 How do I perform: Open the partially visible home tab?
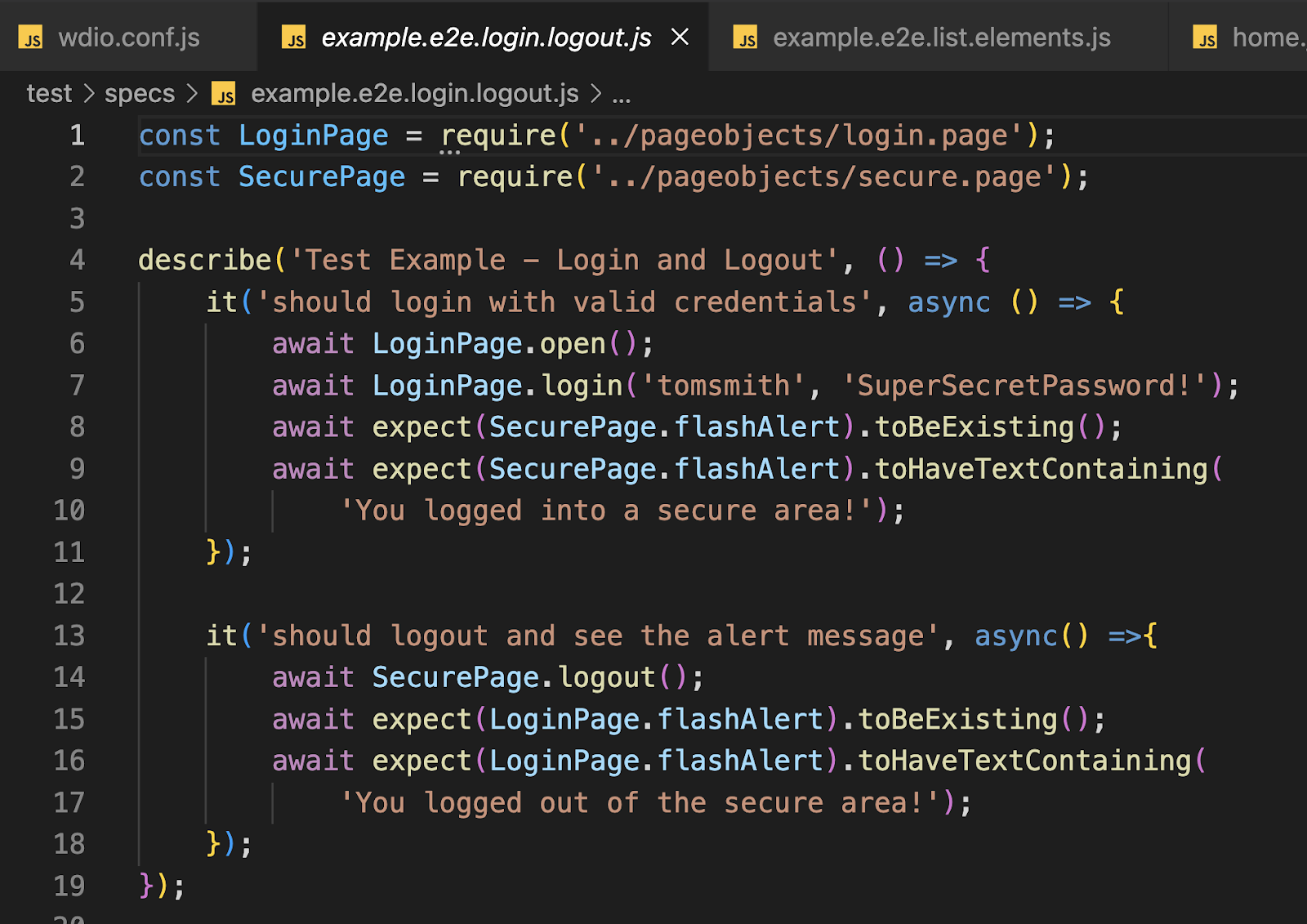click(x=1238, y=37)
